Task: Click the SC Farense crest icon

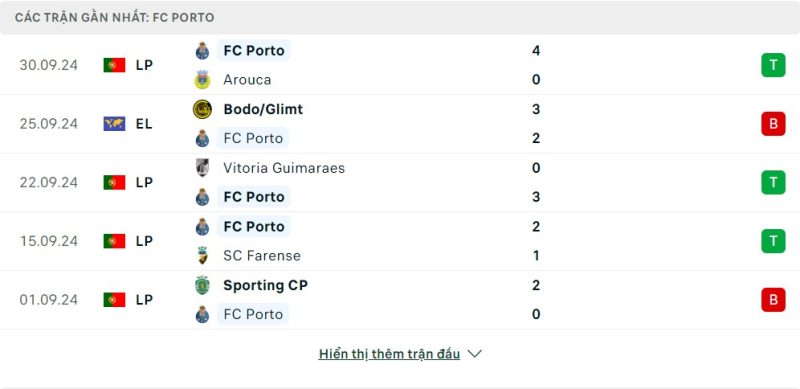Action: coord(203,255)
